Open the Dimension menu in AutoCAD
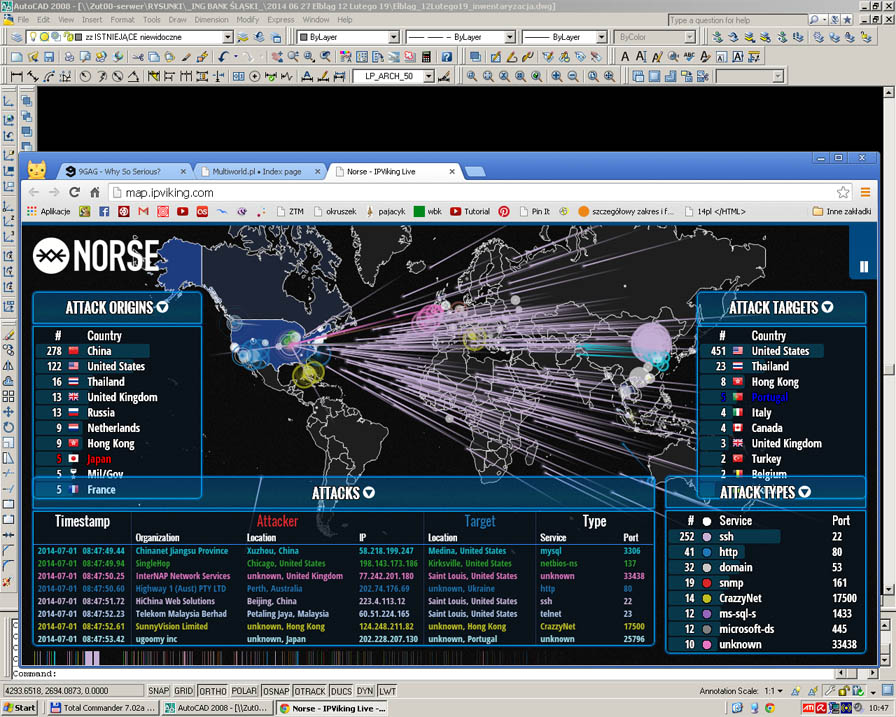Screen dimensions: 896x717 pos(211,19)
